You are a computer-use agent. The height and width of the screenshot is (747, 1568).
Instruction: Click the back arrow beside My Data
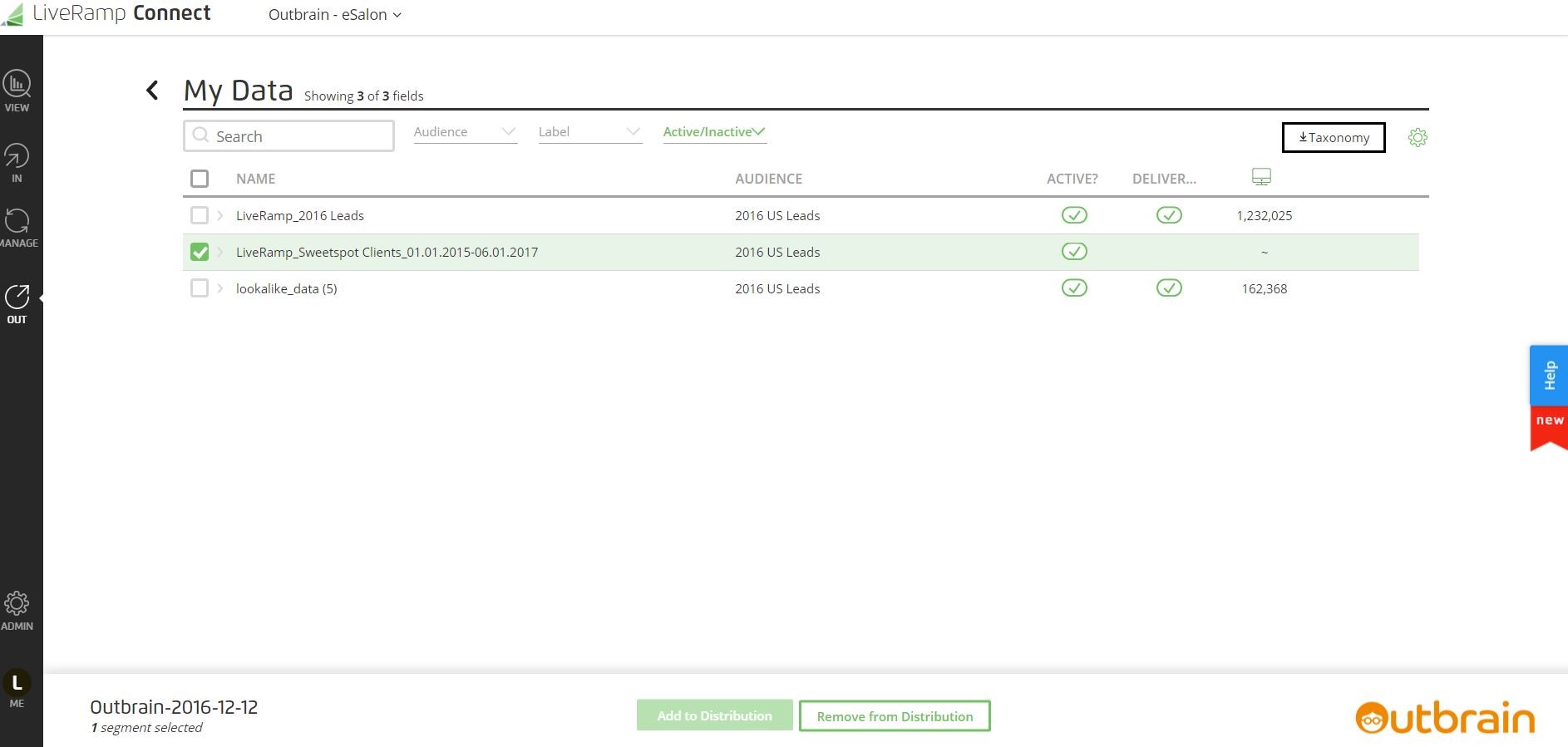coord(152,91)
